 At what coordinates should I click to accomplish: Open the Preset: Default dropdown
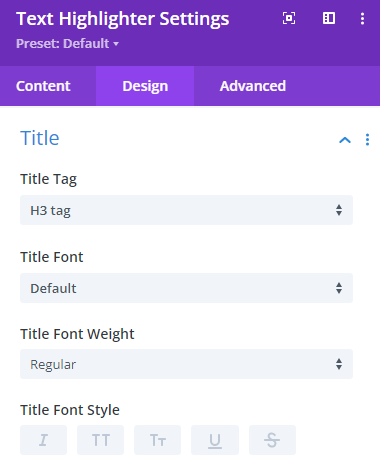tap(67, 44)
